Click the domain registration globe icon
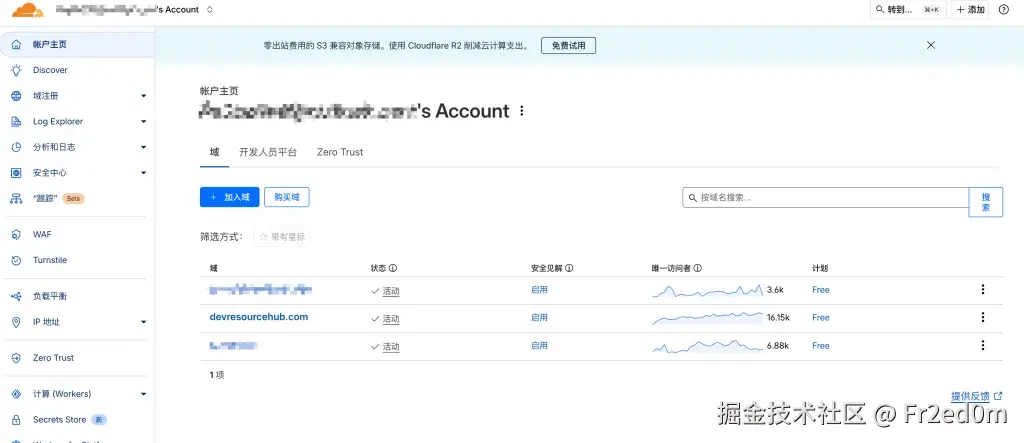Screen dimensions: 1024x443 coord(16,96)
